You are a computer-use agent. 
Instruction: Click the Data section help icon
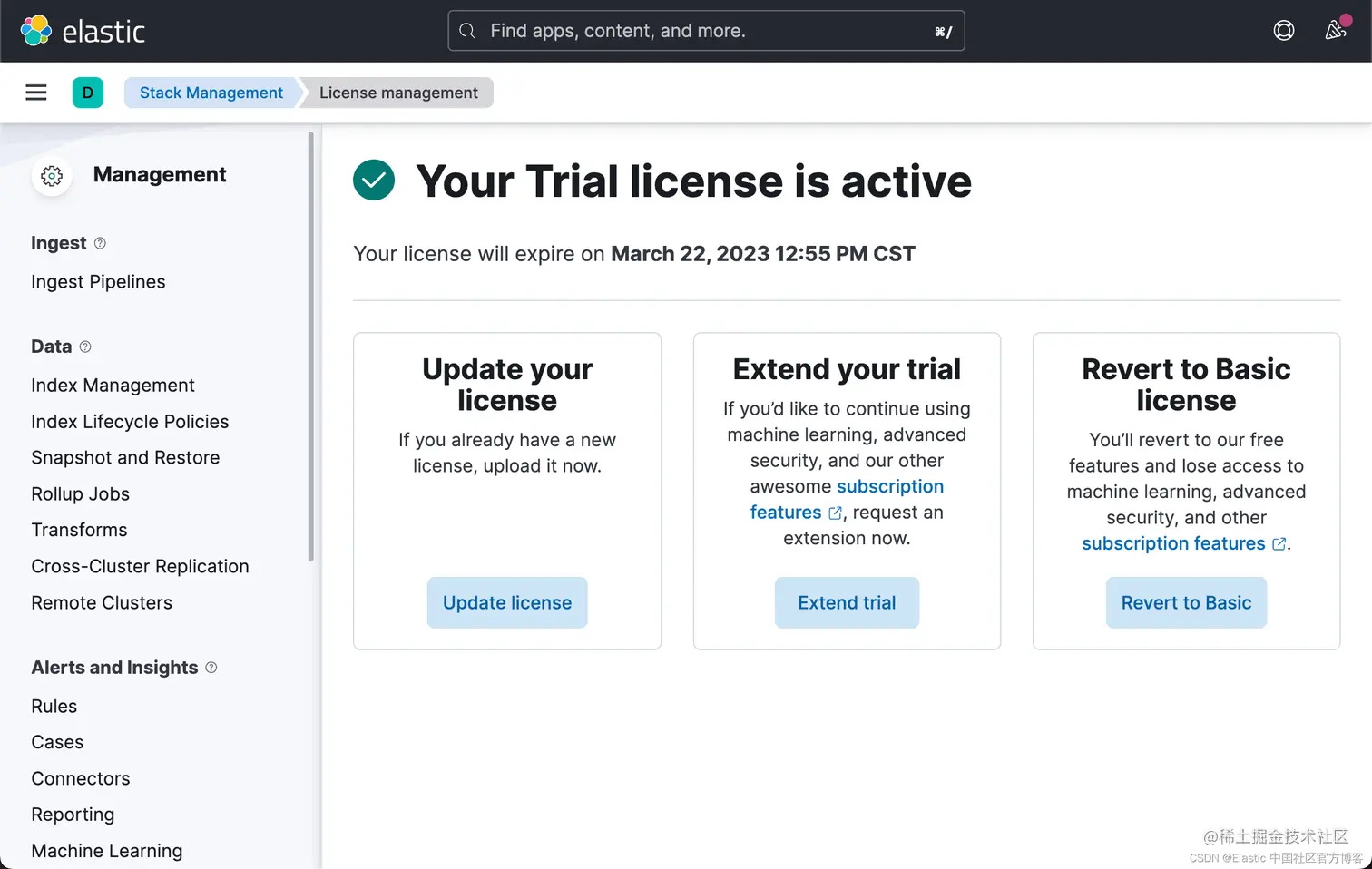[85, 347]
